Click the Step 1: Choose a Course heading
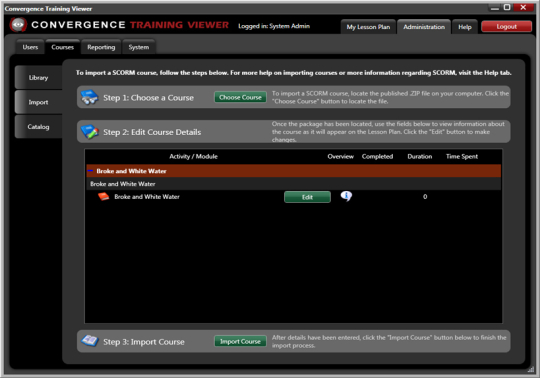The height and width of the screenshot is (378, 540). click(x=148, y=98)
